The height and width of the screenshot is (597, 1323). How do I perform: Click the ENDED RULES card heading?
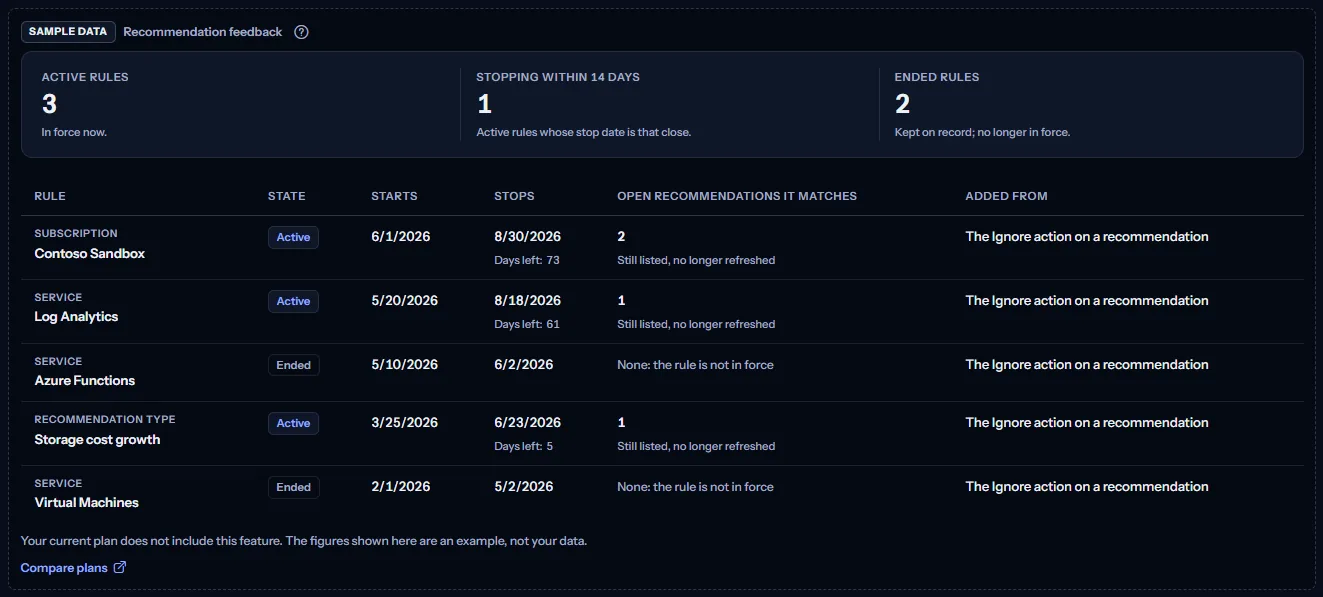[x=937, y=77]
